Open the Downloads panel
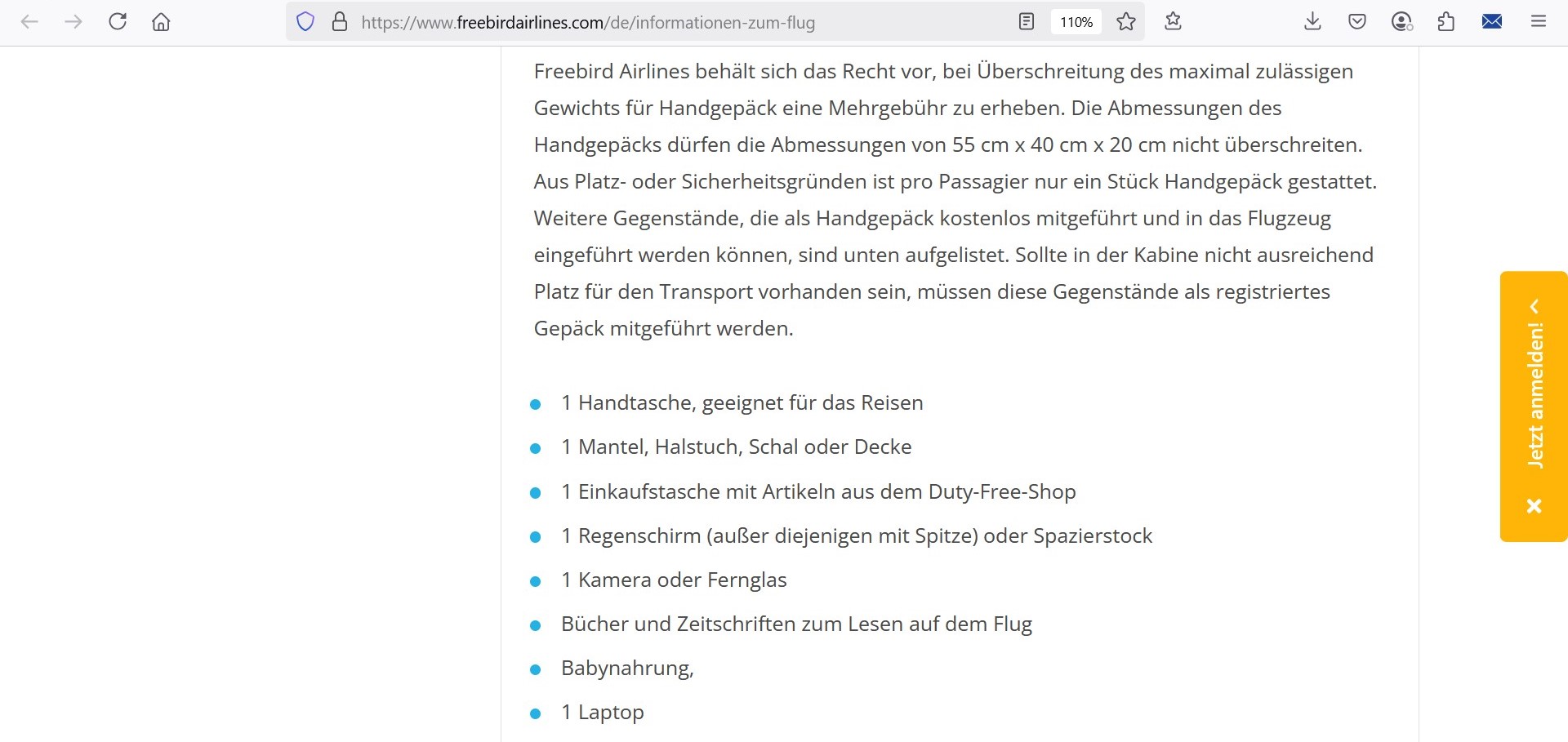Viewport: 1568px width, 742px height. (x=1312, y=22)
